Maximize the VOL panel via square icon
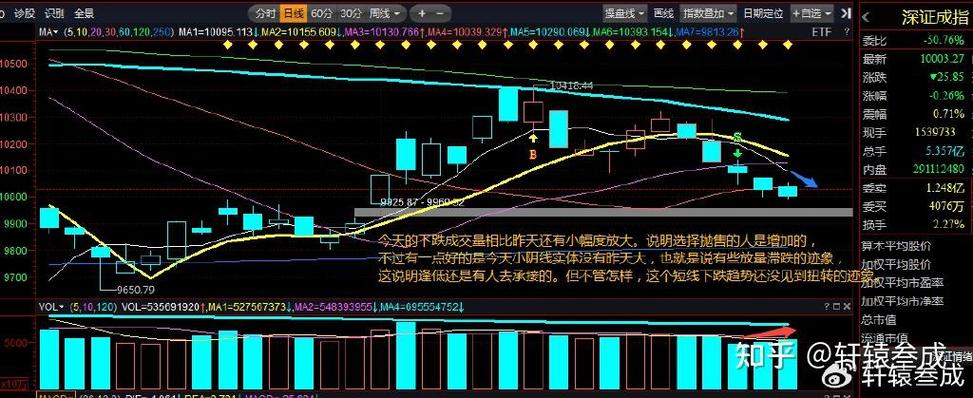The height and width of the screenshot is (398, 973). (x=836, y=307)
